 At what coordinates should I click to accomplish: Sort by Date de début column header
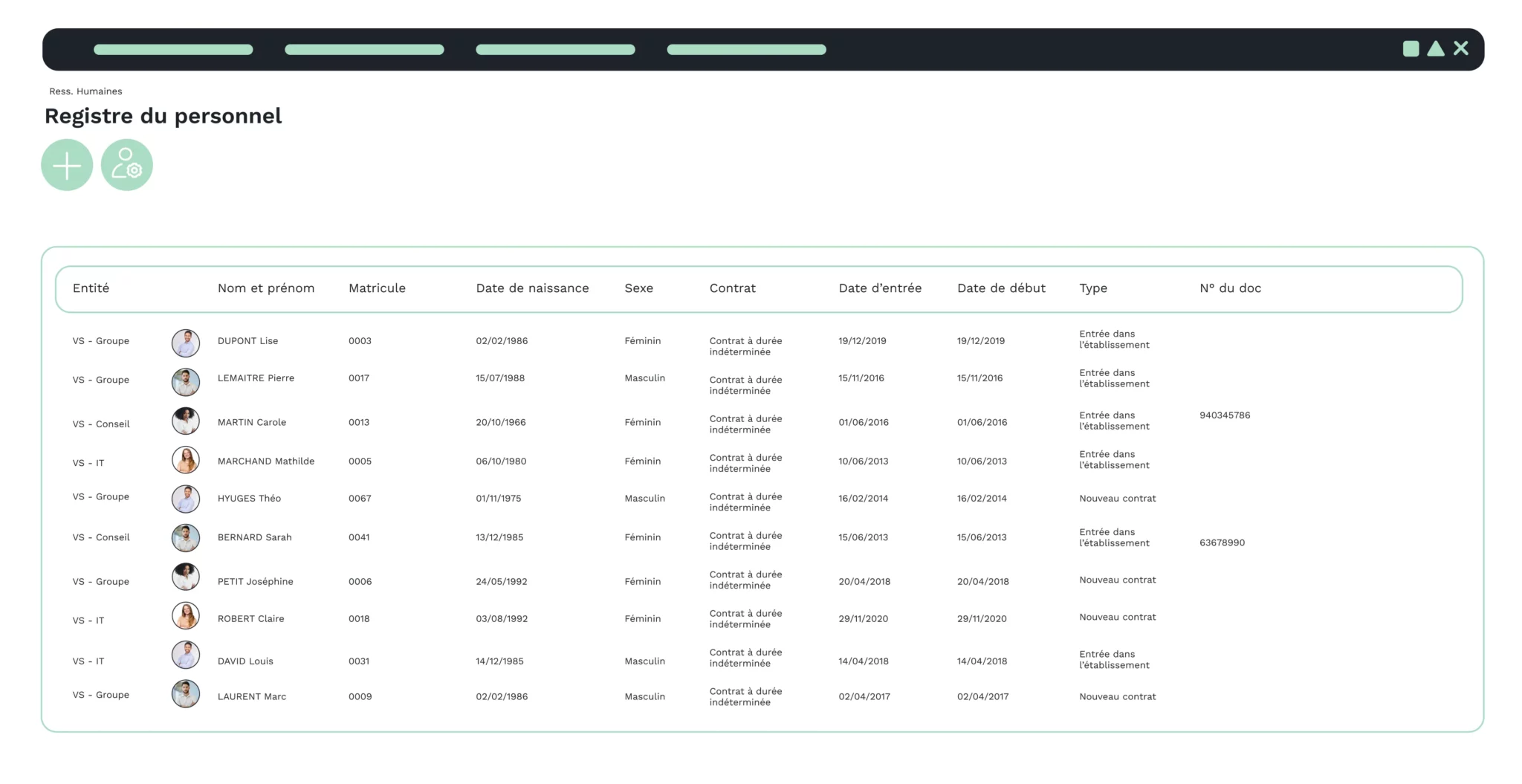coord(1001,288)
